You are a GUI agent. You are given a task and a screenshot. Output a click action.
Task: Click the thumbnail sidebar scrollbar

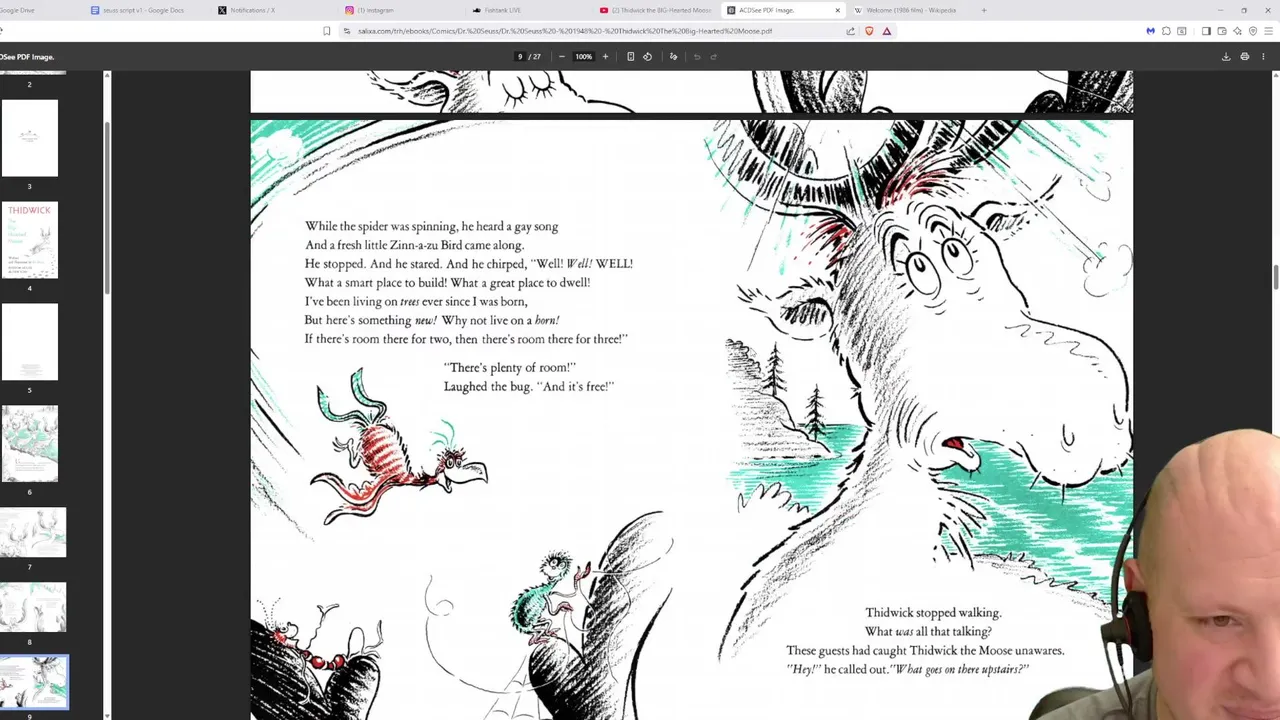pyautogui.click(x=107, y=207)
